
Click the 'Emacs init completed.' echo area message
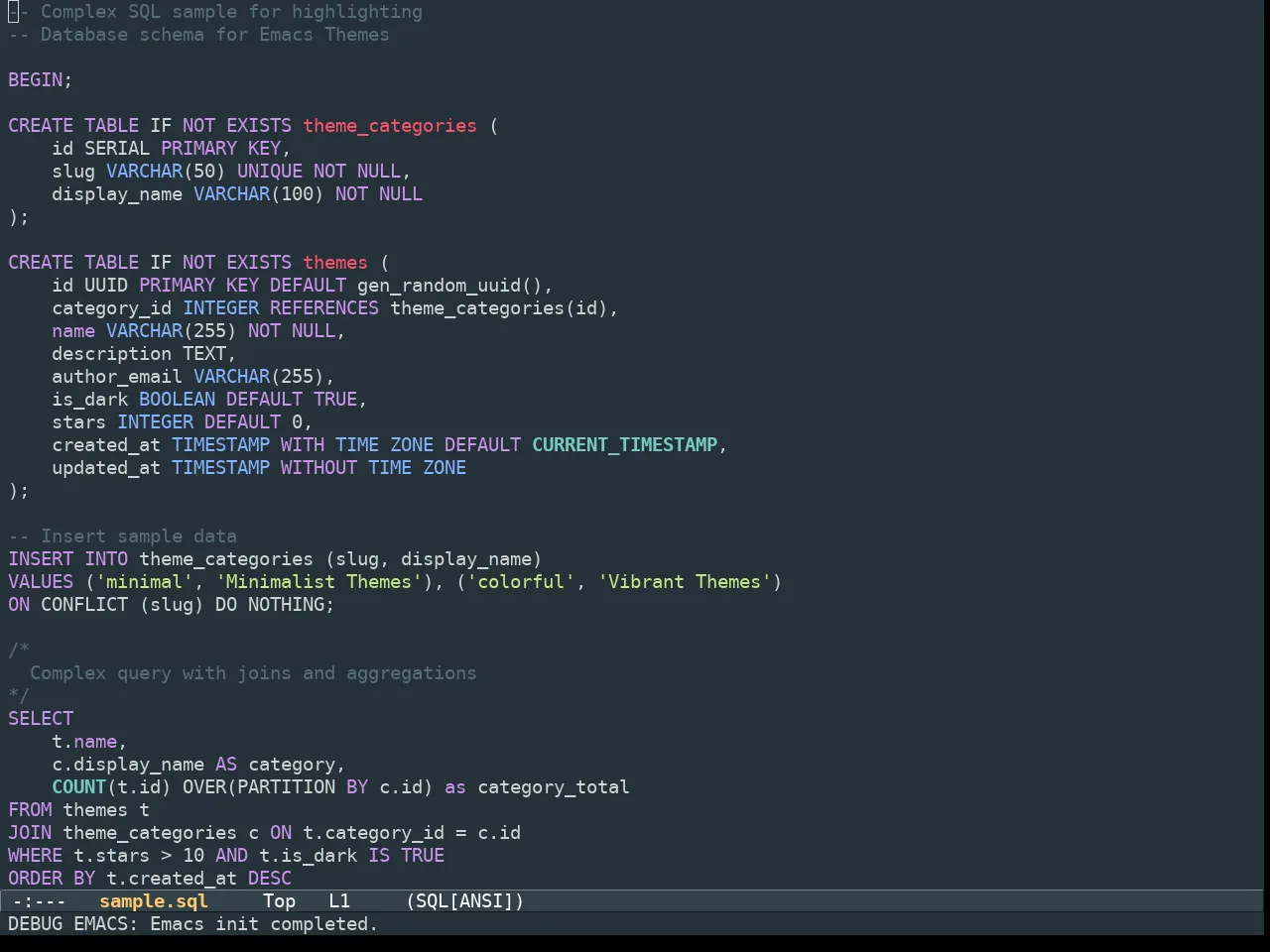(x=264, y=923)
